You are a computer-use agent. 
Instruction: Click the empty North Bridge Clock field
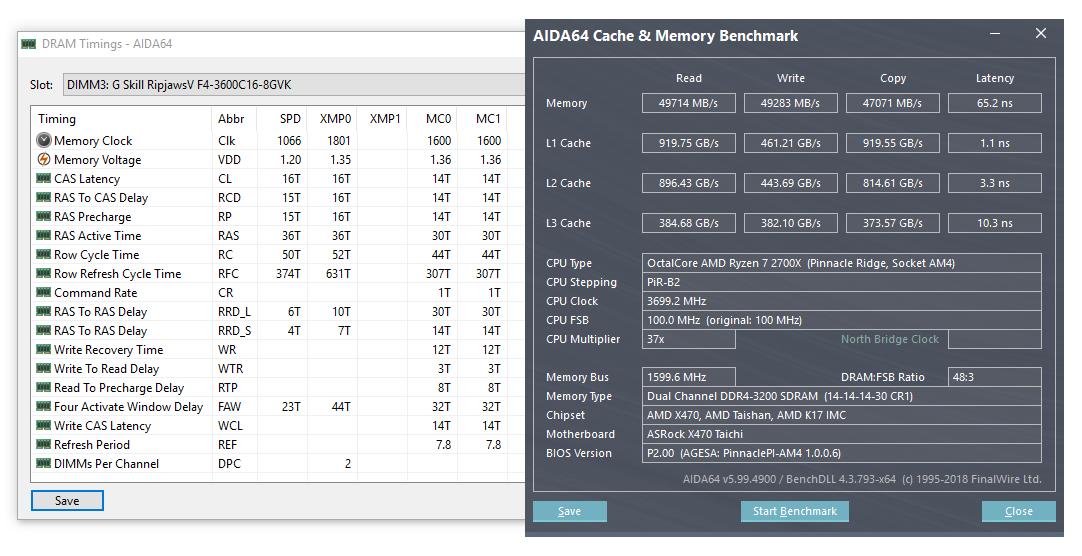click(995, 339)
